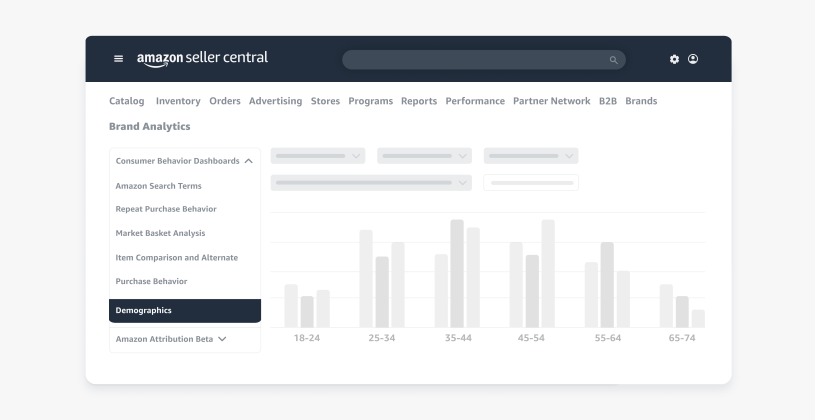The image size is (815, 420).
Task: Open the Orders menu
Action: pyautogui.click(x=225, y=101)
